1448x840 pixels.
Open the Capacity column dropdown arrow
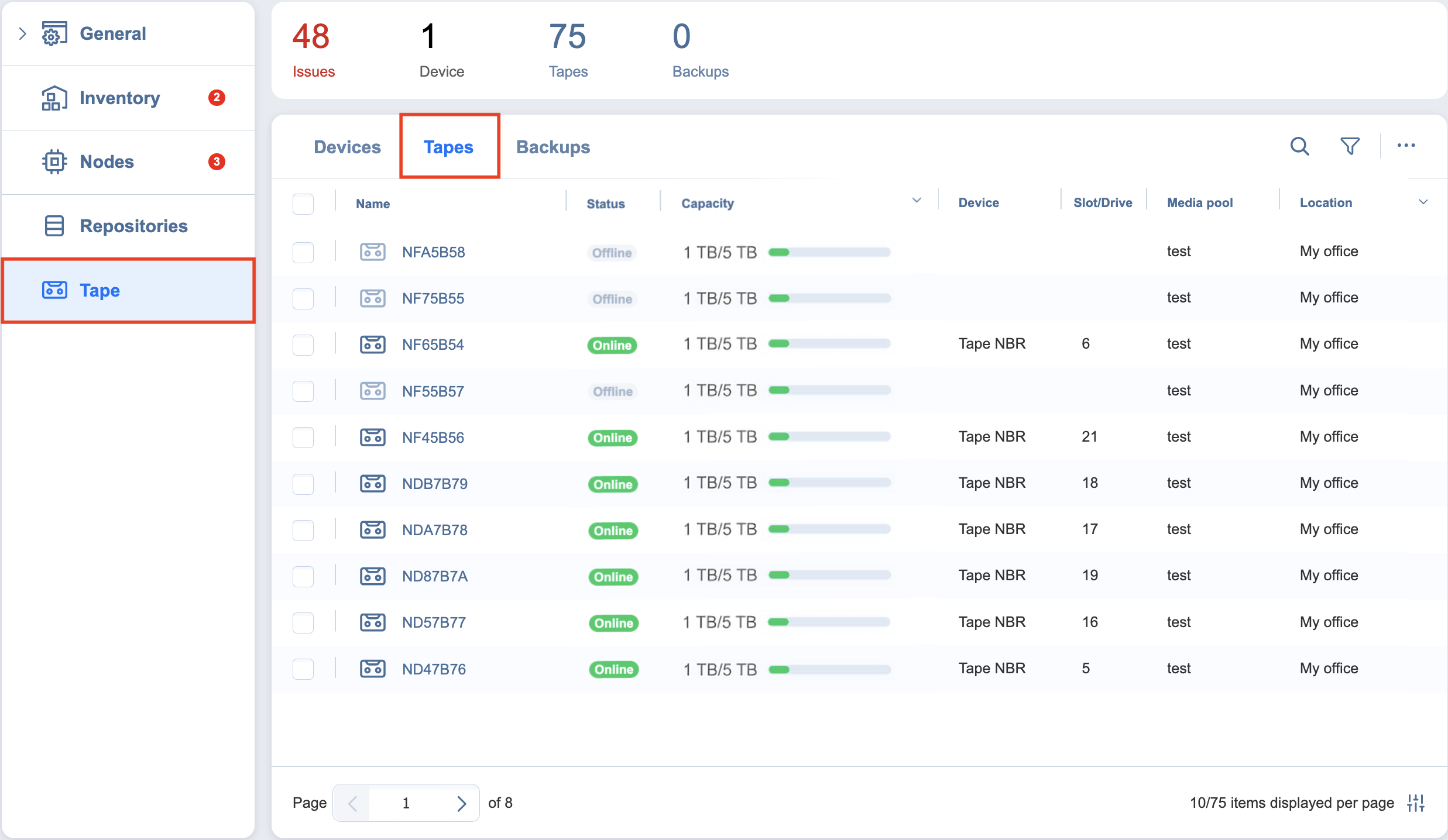(917, 201)
